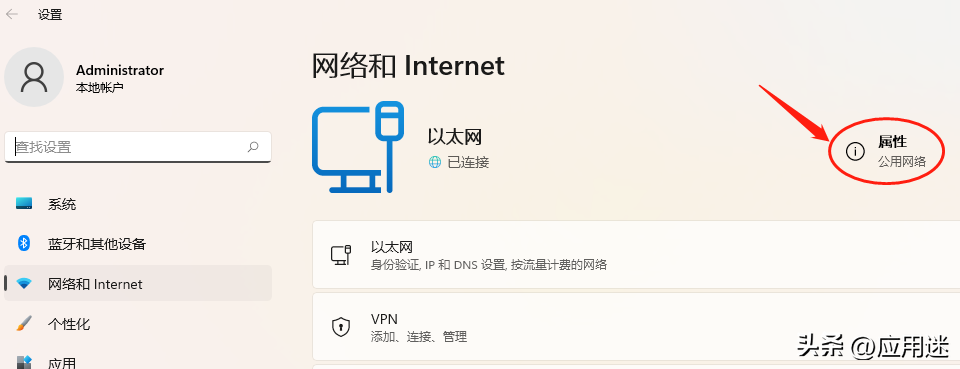Click the 系统 monitor icon

tap(24, 204)
